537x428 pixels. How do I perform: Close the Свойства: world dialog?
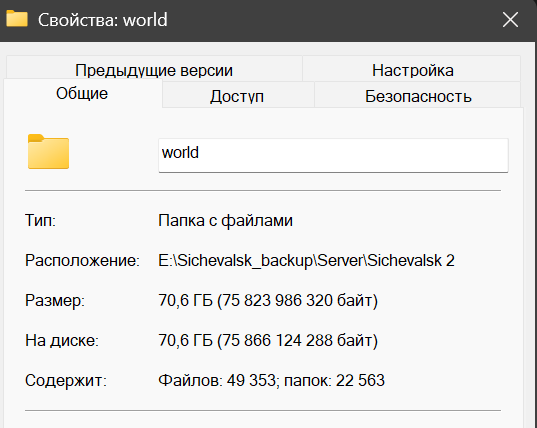click(510, 20)
